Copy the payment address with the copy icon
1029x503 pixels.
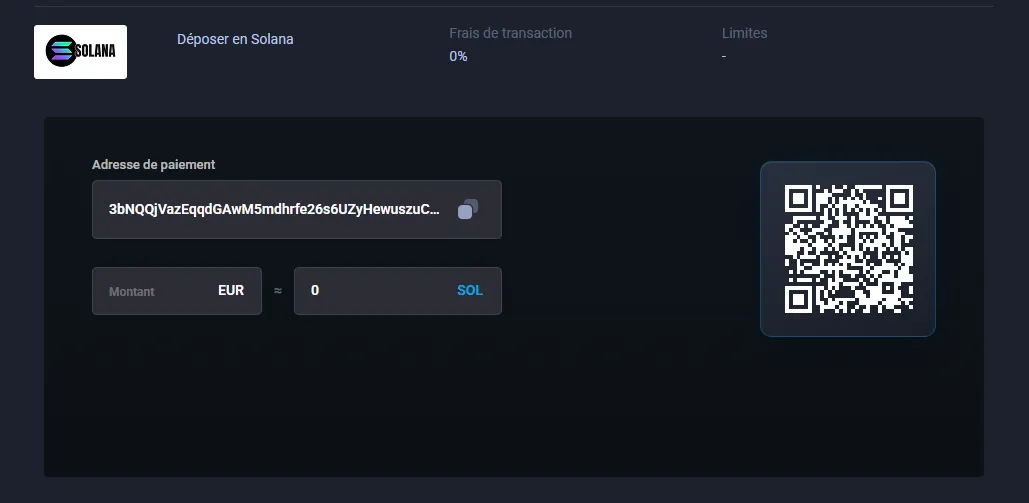468,209
